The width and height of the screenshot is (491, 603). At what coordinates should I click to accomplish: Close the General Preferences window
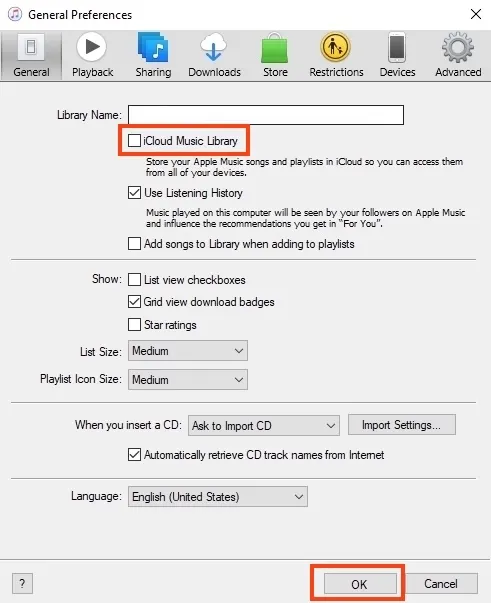(476, 14)
